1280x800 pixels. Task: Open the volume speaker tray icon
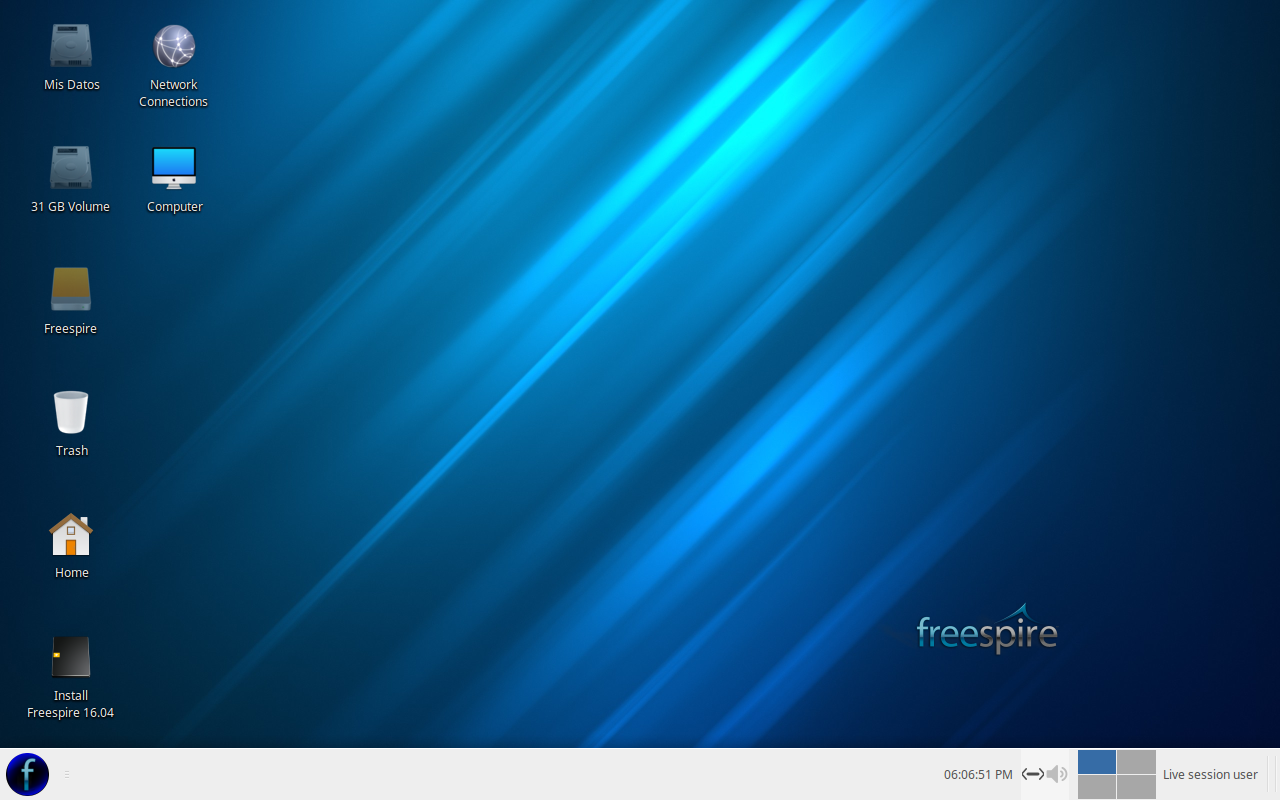click(x=1057, y=774)
